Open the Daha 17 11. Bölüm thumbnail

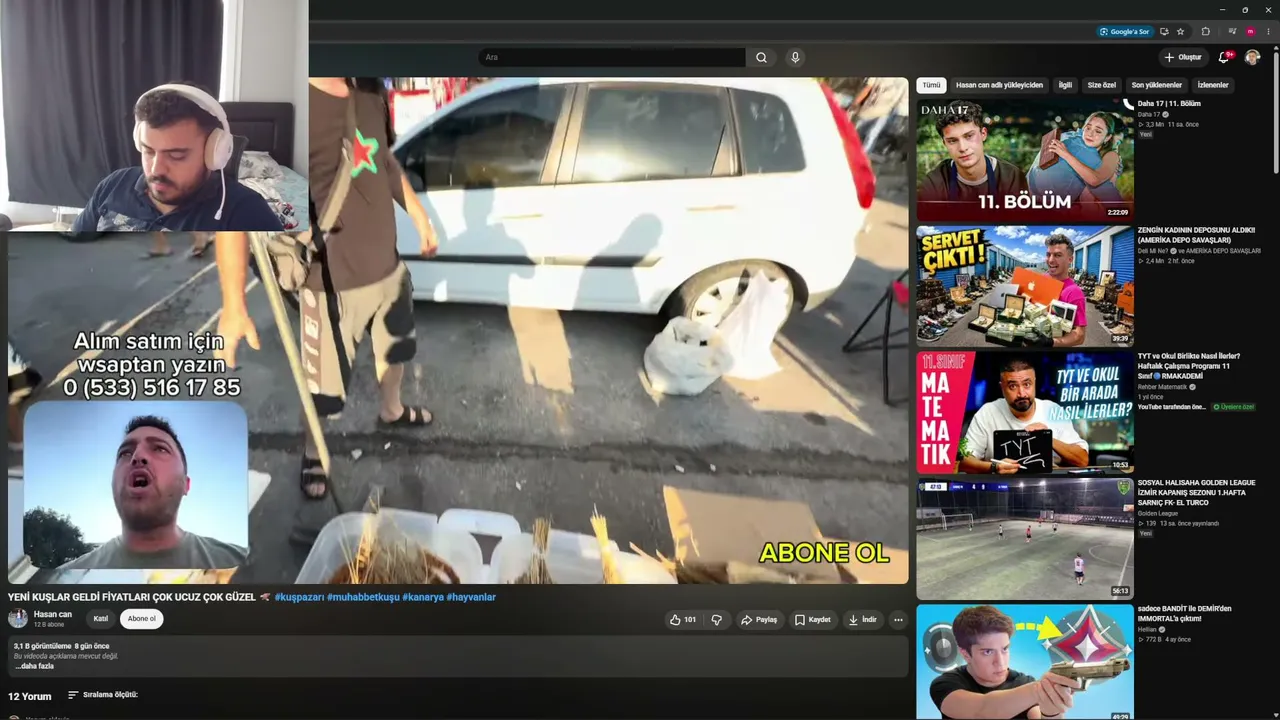(1025, 160)
